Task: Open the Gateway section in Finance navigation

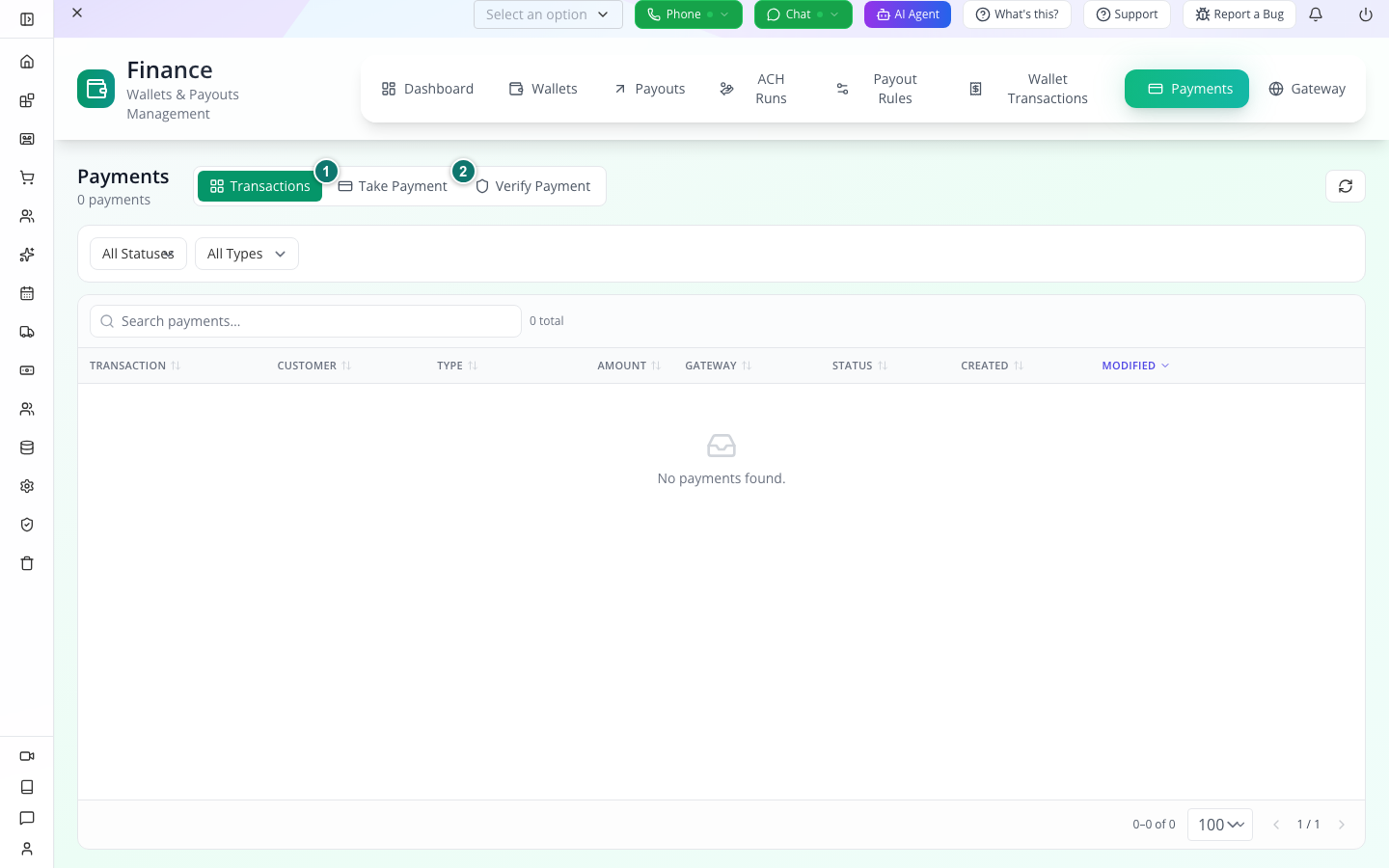Action: tap(1307, 89)
